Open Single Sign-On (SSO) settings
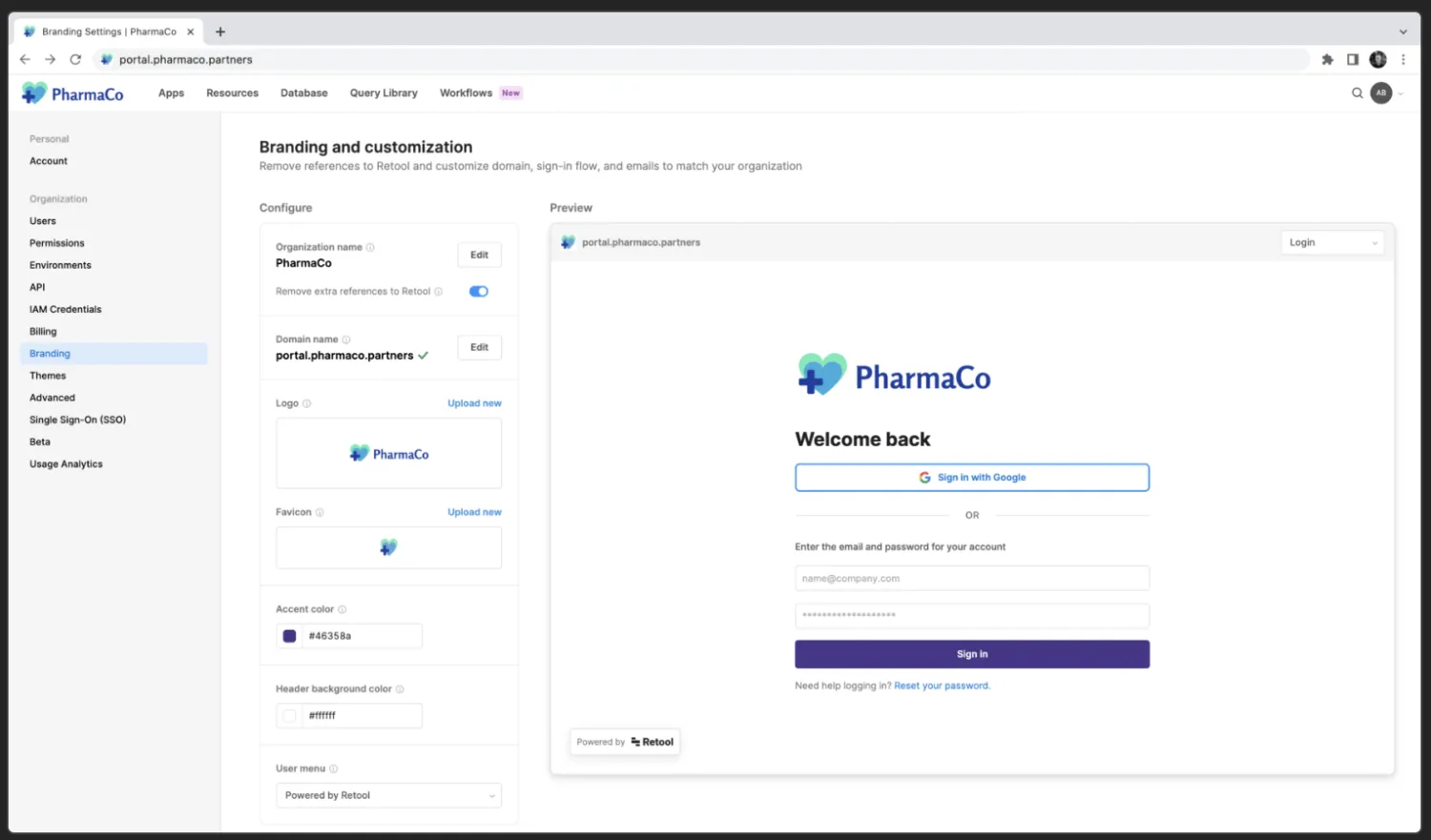This screenshot has height=840, width=1431. pos(77,420)
